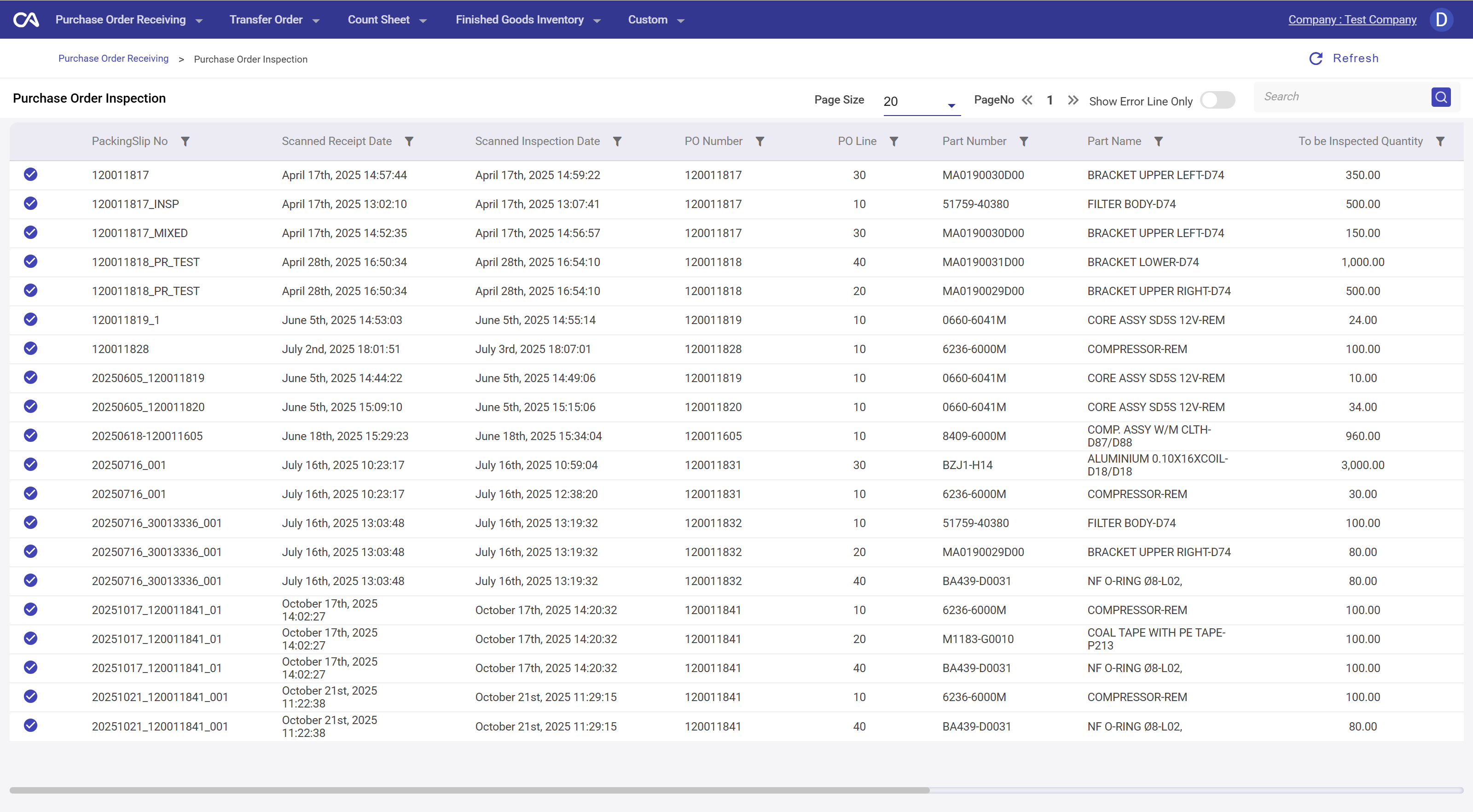Screen dimensions: 1473x812
Task: Click the COMP. ASSY W/M CLTH-D87/D88 part name
Action: pyautogui.click(x=1149, y=436)
